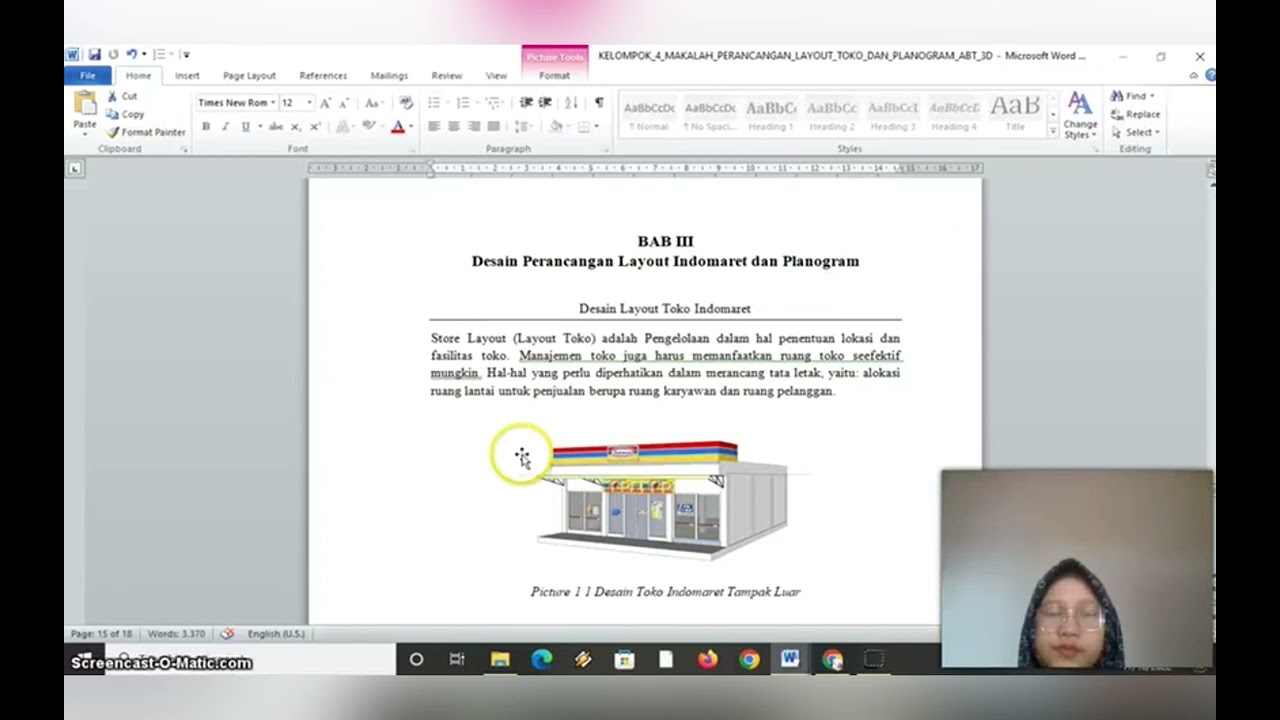Open the Change Styles dropdown
Screen dimensions: 1280x720
[x=1080, y=116]
